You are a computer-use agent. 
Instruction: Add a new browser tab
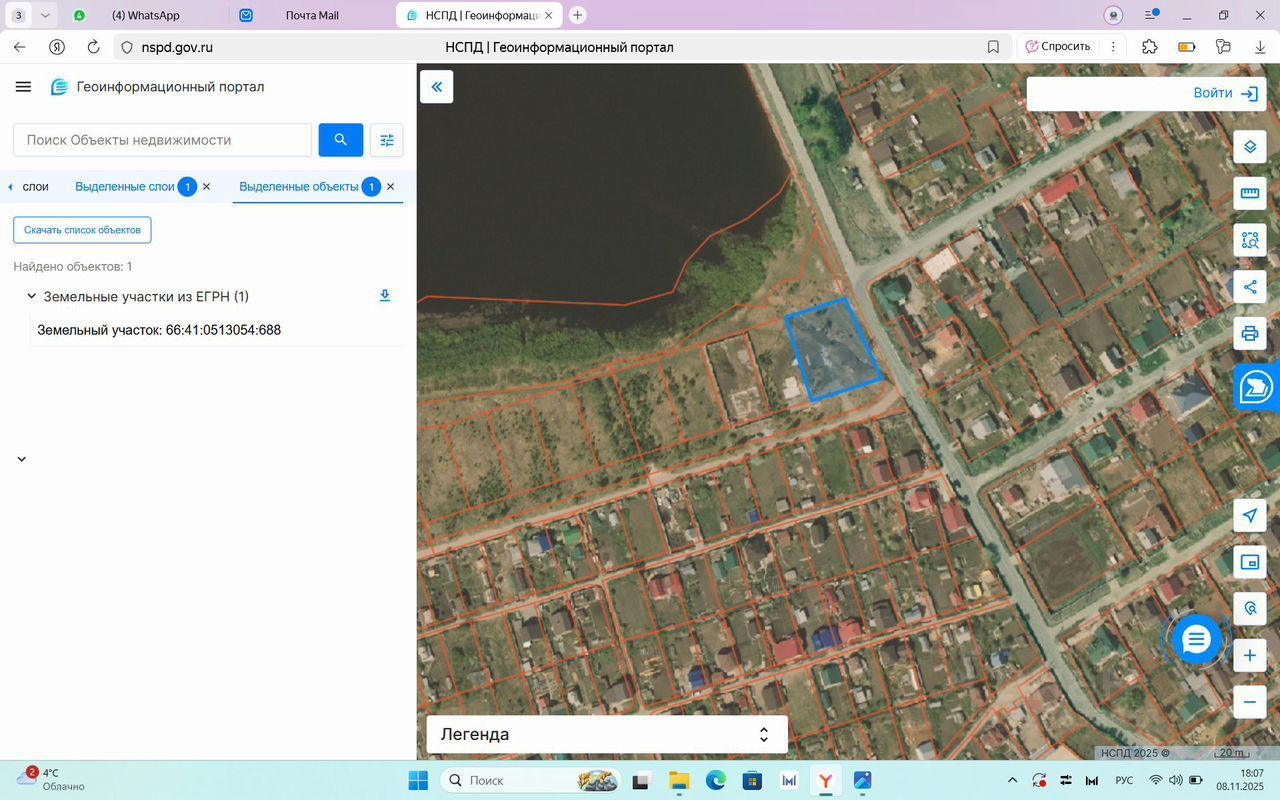(577, 15)
